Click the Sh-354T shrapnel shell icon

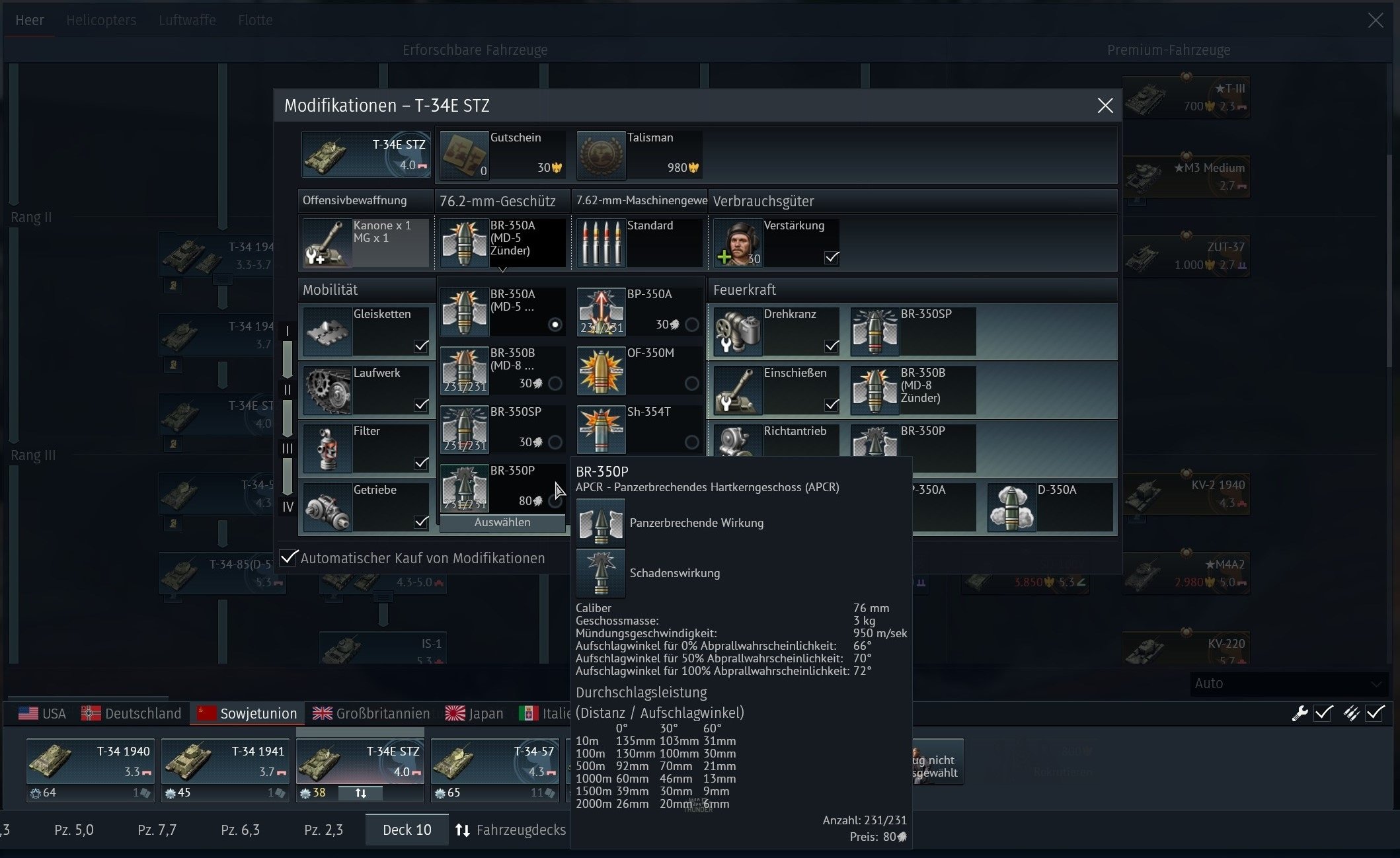click(601, 430)
